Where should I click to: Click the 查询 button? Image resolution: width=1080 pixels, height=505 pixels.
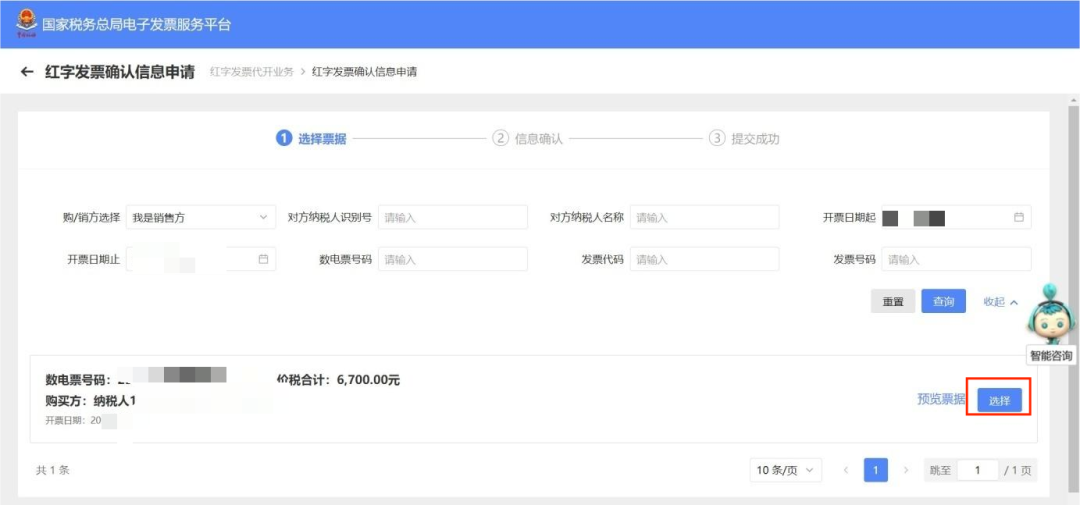click(x=944, y=302)
